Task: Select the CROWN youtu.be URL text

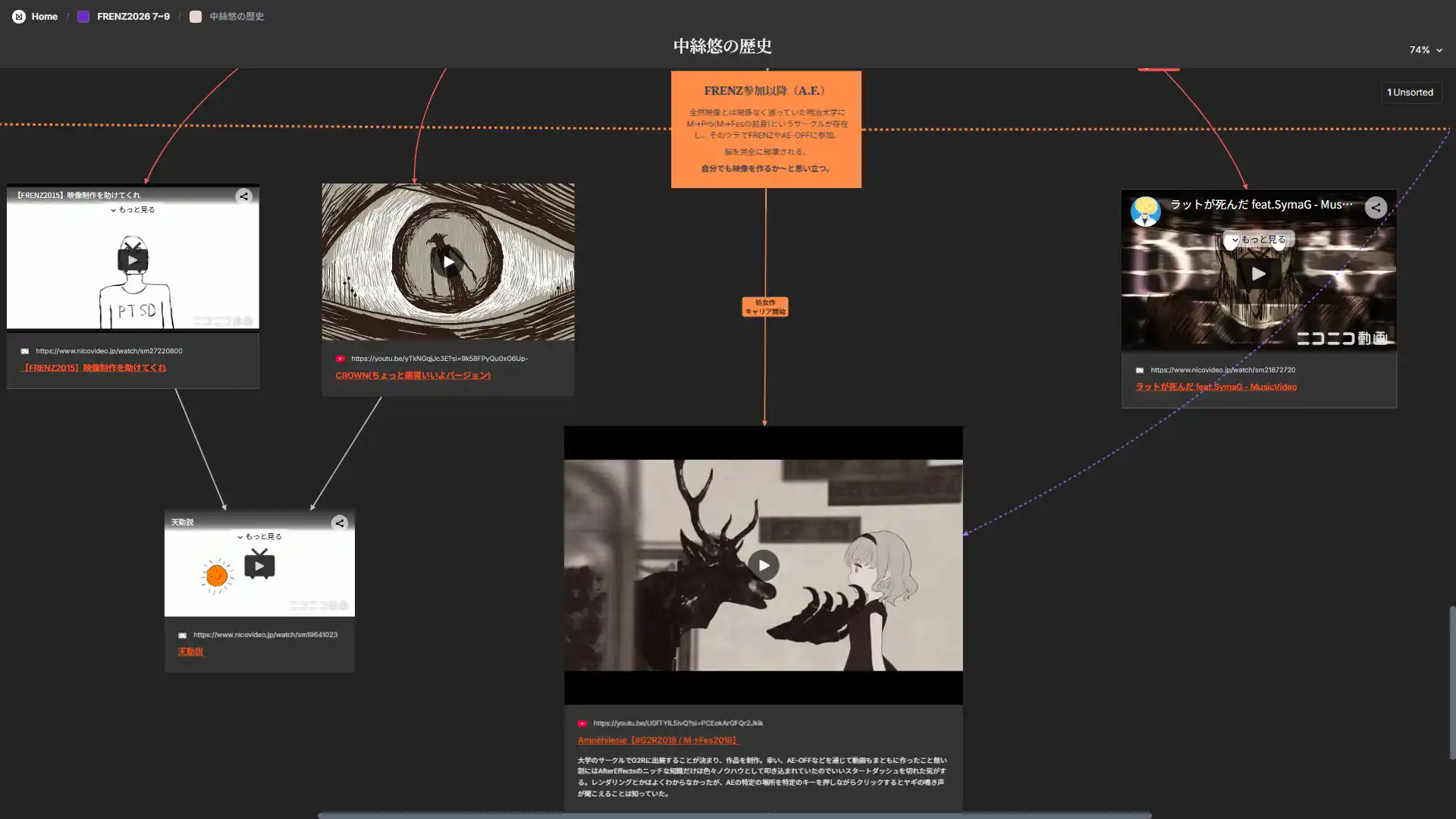Action: pyautogui.click(x=439, y=359)
